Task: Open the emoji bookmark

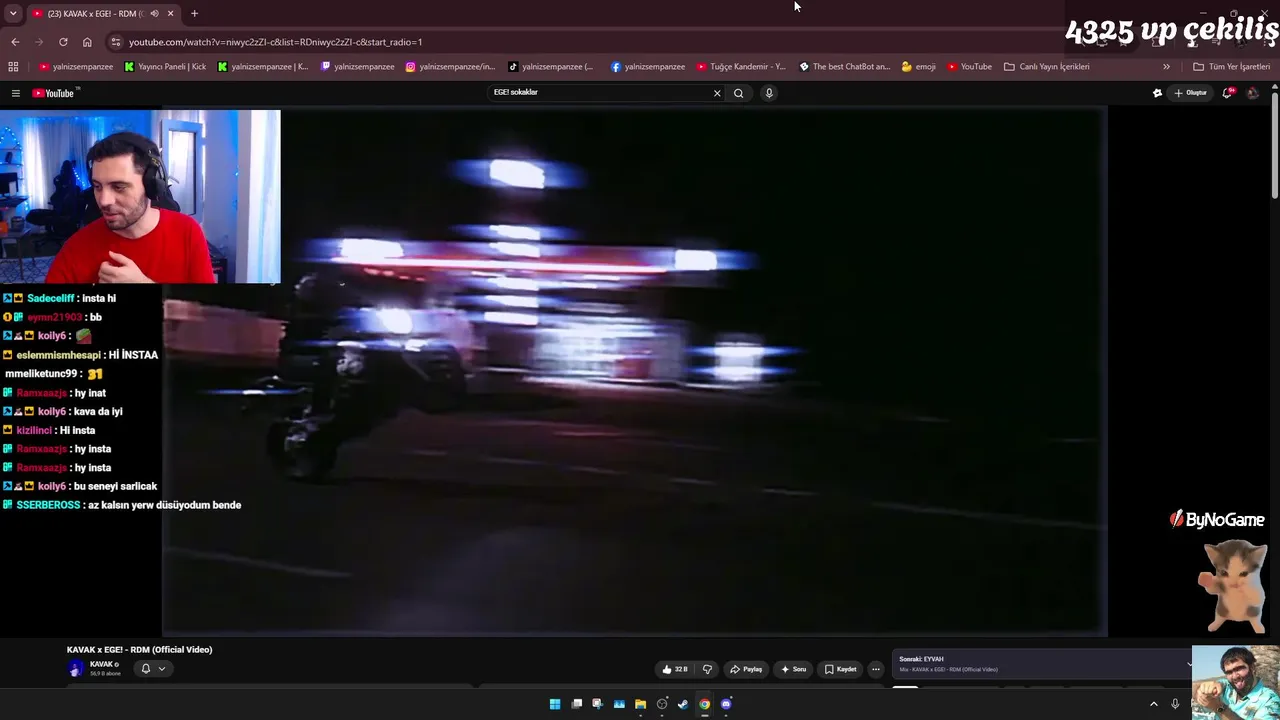Action: pyautogui.click(x=919, y=67)
